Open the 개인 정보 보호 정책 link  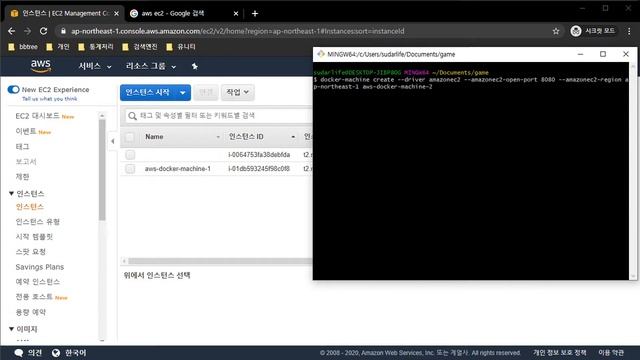(559, 353)
